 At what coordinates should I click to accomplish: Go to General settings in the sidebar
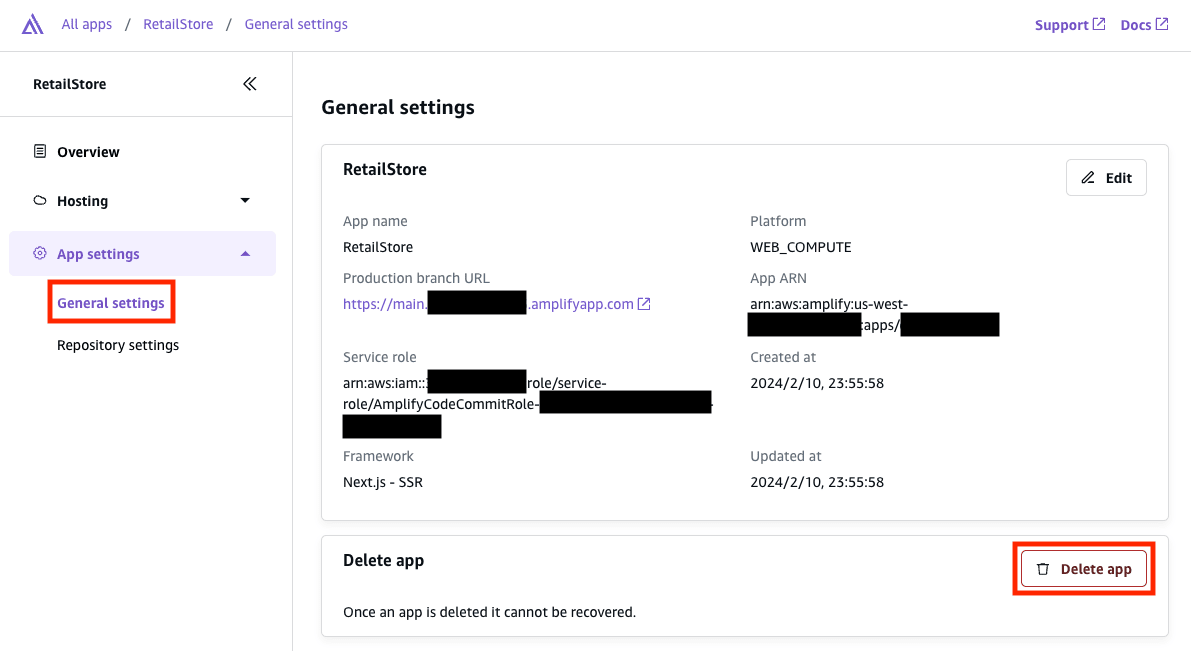(111, 303)
